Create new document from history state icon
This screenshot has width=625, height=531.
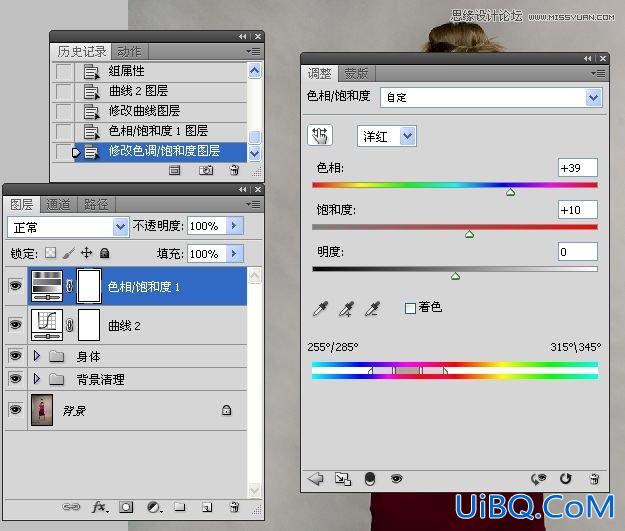(175, 171)
